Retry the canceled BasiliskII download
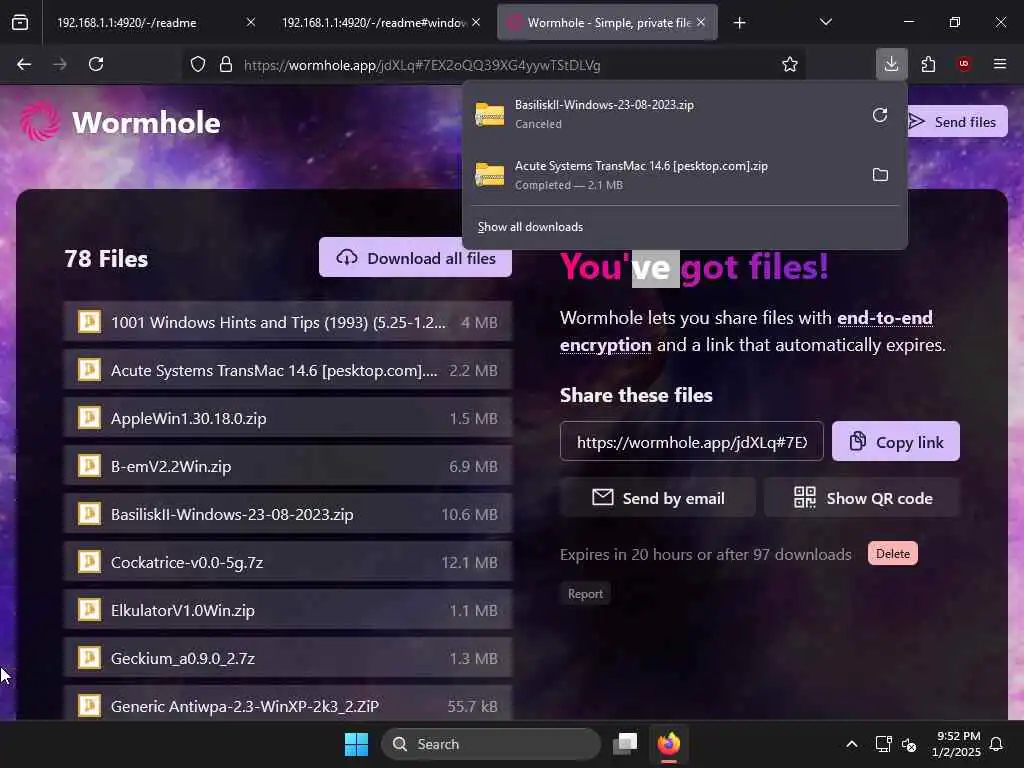Image resolution: width=1024 pixels, height=768 pixels. 880,115
